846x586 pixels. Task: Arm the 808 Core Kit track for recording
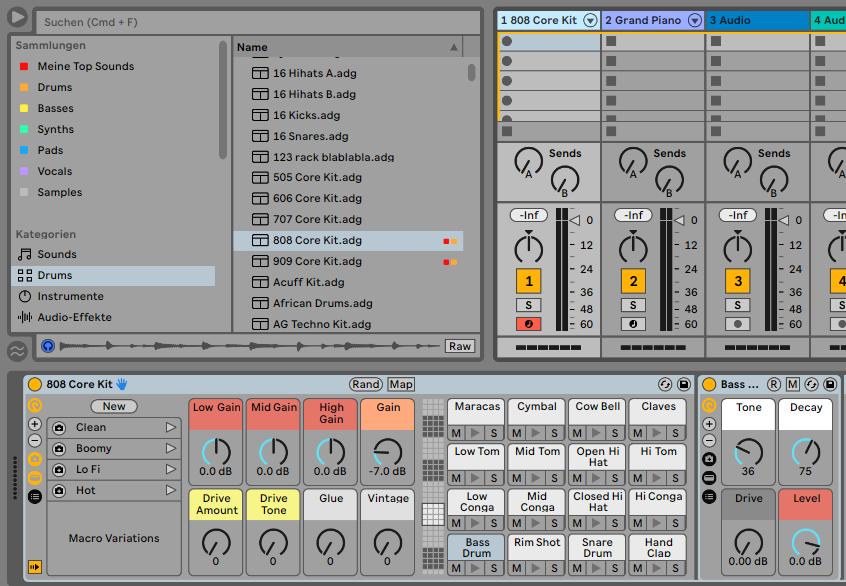[528, 323]
